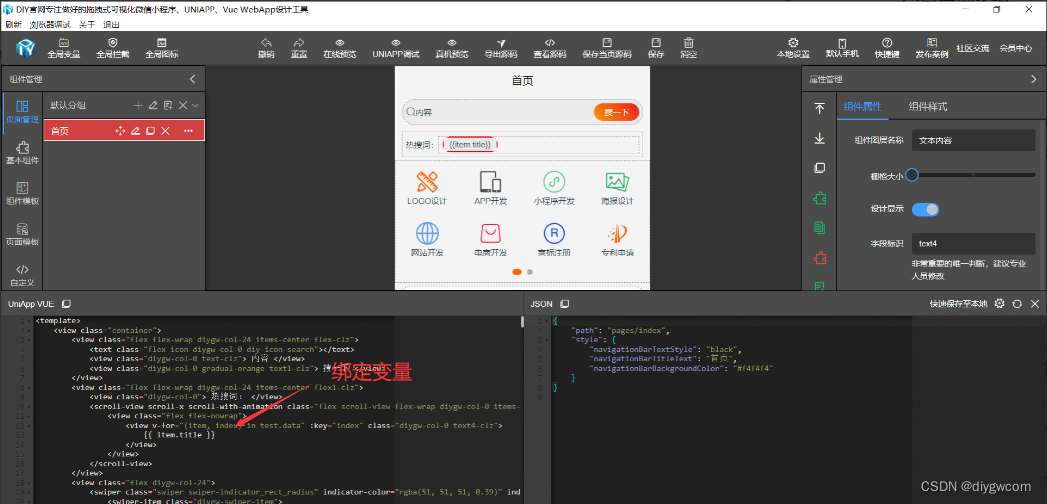Open the 关于 menu
This screenshot has width=1047, height=504.
pyautogui.click(x=87, y=25)
